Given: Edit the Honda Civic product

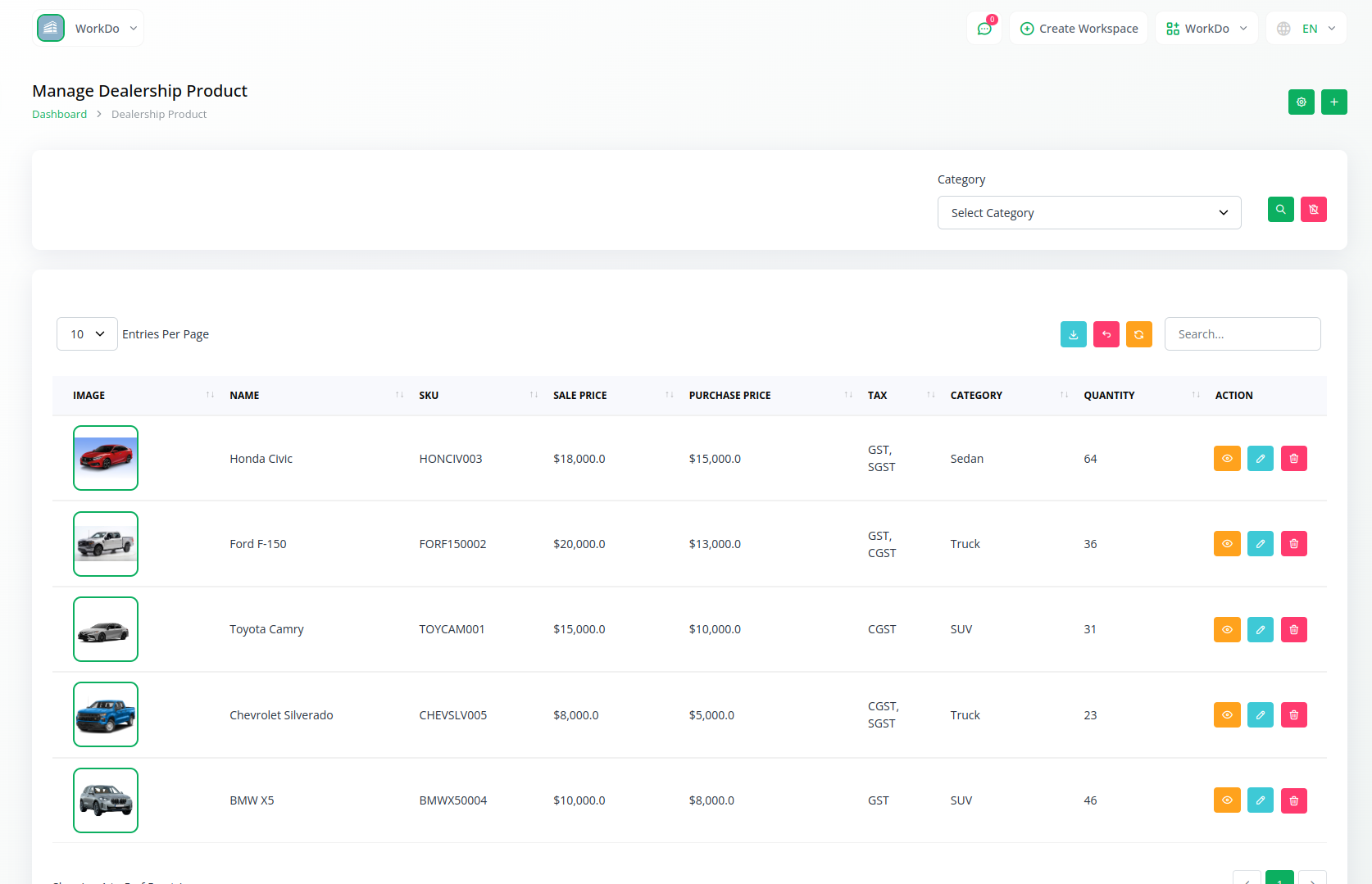Looking at the screenshot, I should point(1260,459).
